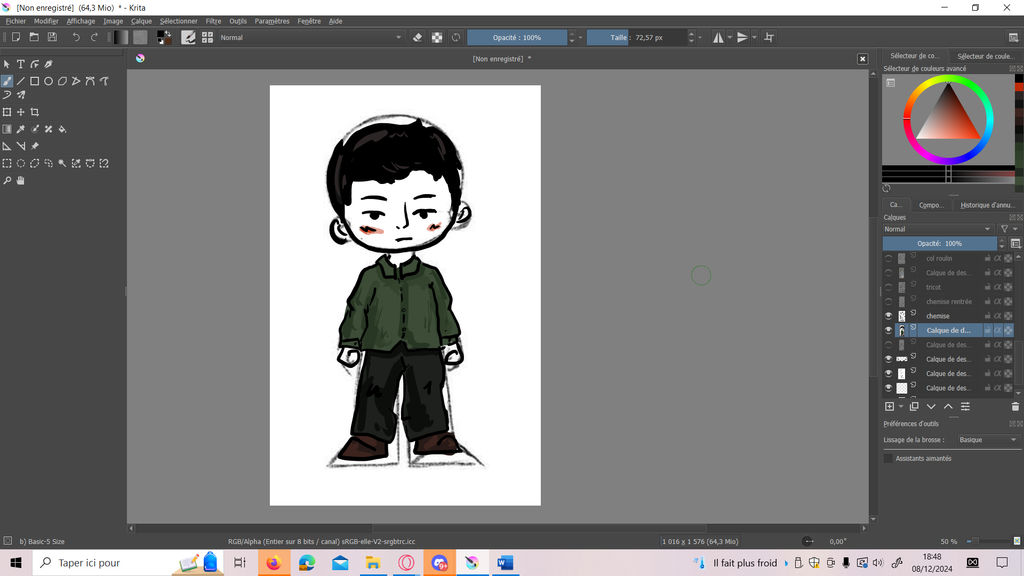
Task: Switch to the Historique d'annulation tab
Action: 986,205
